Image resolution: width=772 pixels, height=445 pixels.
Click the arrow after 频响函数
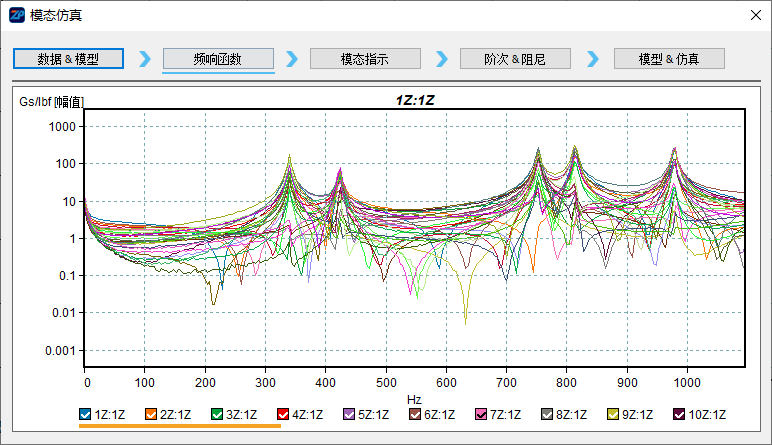(x=292, y=59)
